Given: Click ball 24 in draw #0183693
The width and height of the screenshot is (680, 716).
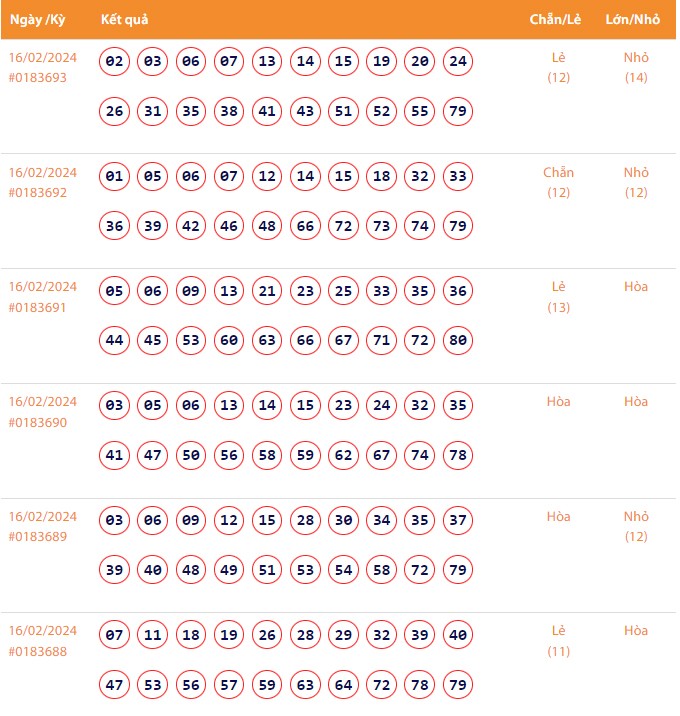Looking at the screenshot, I should [458, 62].
